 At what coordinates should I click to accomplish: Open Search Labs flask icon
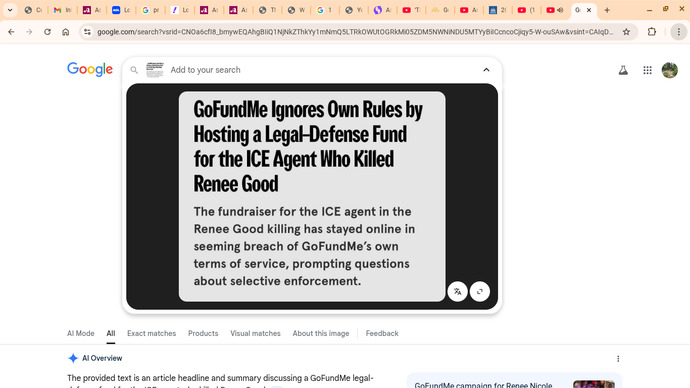click(x=623, y=70)
